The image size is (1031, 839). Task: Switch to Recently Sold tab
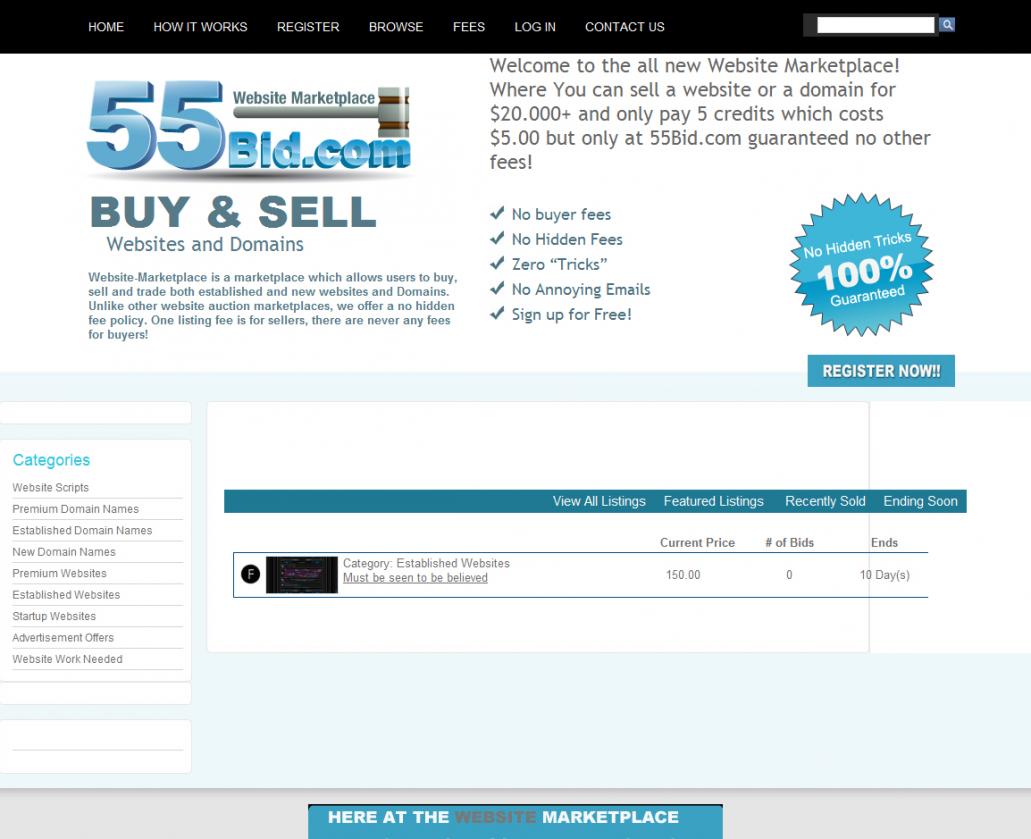click(x=825, y=501)
